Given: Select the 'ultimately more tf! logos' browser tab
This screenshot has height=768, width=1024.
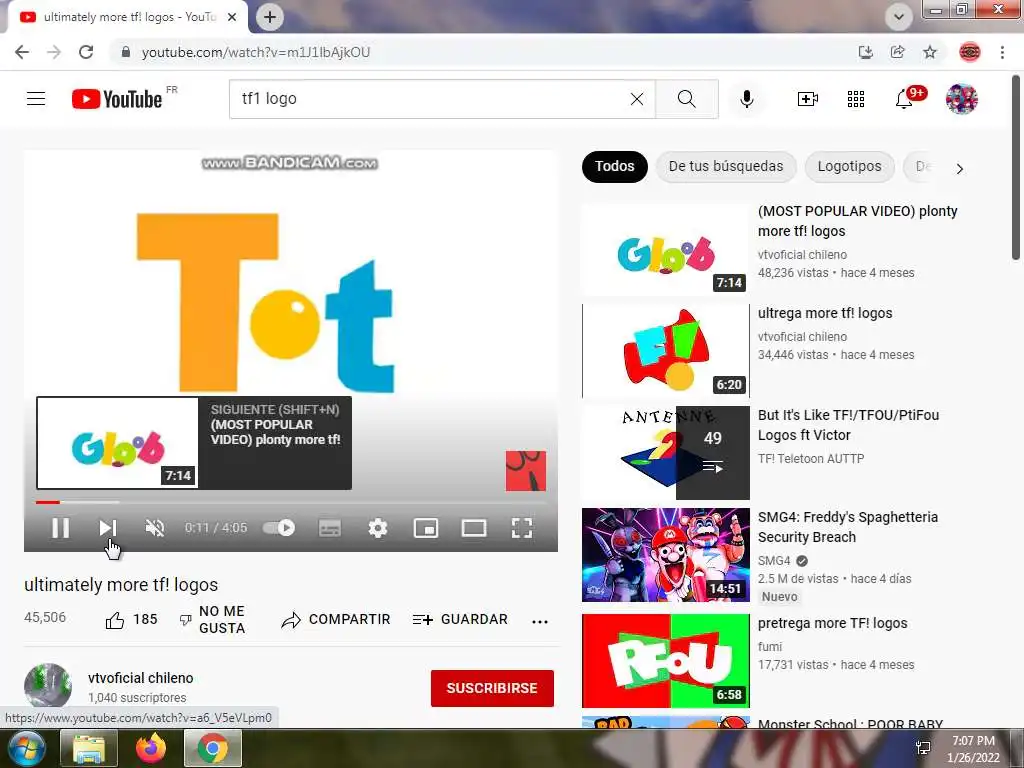Looking at the screenshot, I should coord(127,17).
